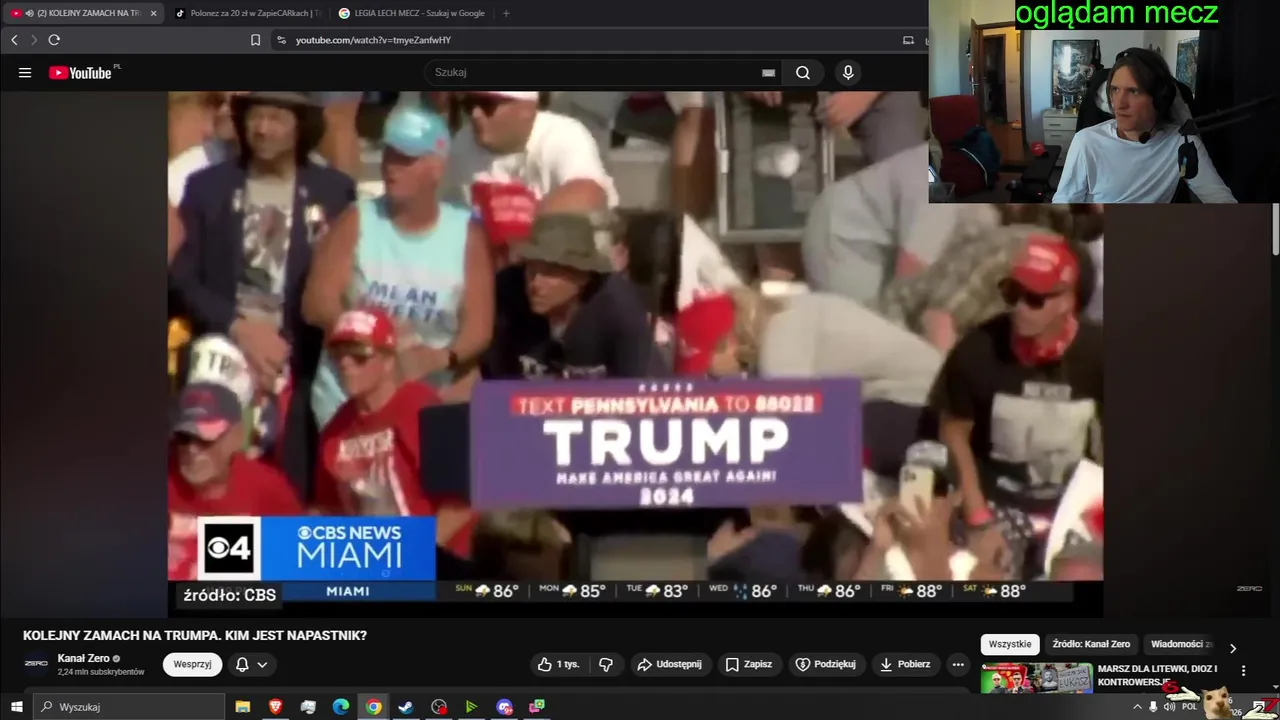The width and height of the screenshot is (1280, 720).
Task: Switch to Polonez za 20 zł TikTok tab
Action: (x=247, y=13)
